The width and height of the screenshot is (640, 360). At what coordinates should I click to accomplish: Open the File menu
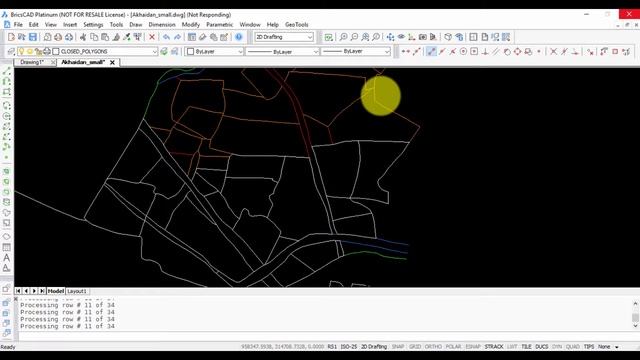[18, 24]
